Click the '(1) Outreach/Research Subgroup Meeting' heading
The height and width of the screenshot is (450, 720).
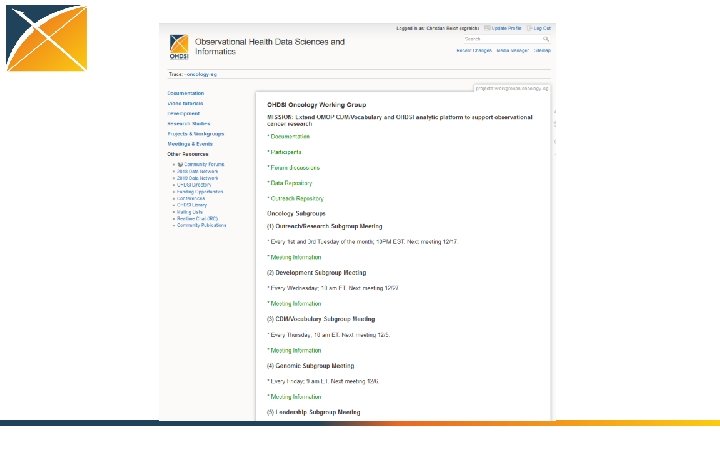[325, 226]
